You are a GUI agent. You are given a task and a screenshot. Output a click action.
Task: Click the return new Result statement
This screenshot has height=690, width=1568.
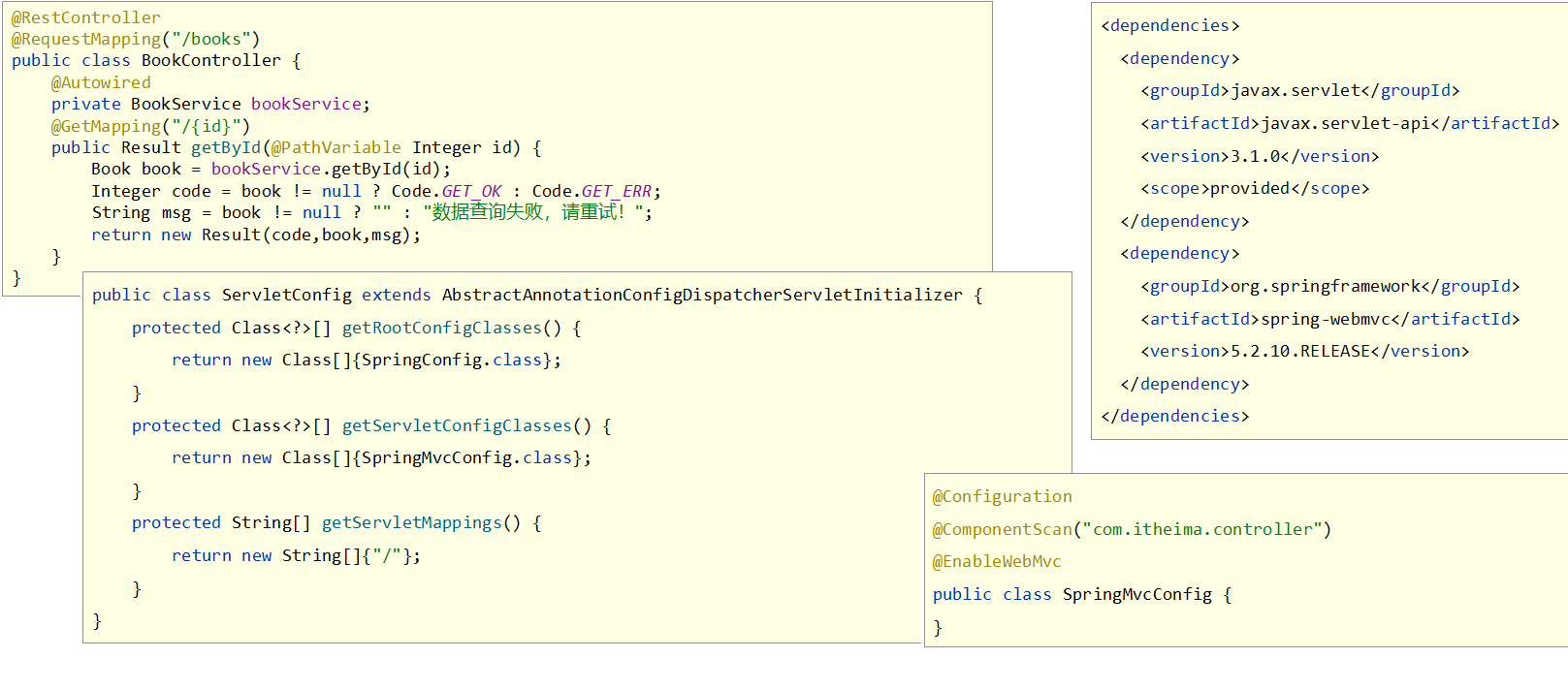click(x=256, y=235)
